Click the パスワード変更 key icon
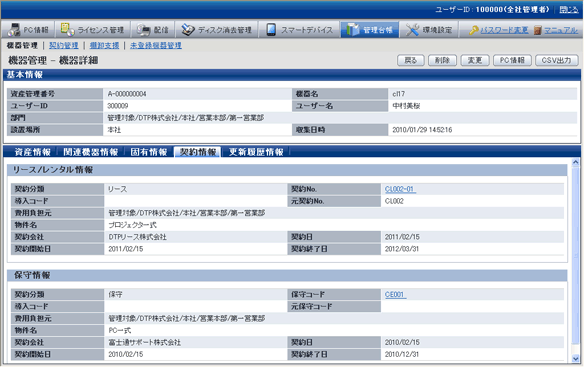584x367 pixels. [474, 30]
